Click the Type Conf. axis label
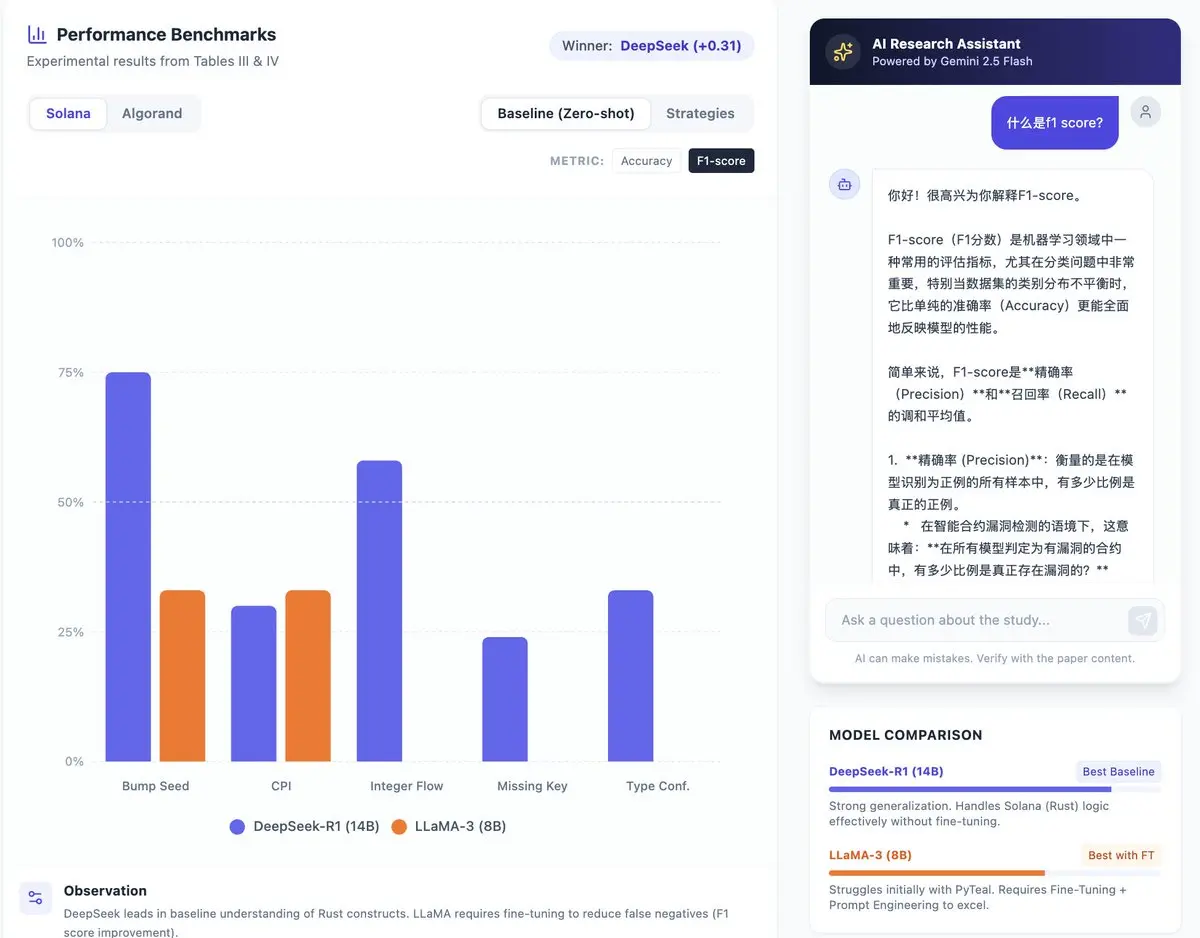This screenshot has width=1200, height=938. tap(658, 786)
